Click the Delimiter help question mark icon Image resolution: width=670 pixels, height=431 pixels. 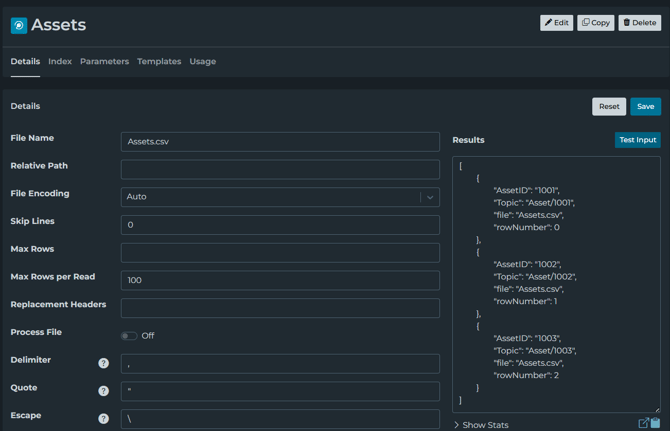(x=103, y=363)
